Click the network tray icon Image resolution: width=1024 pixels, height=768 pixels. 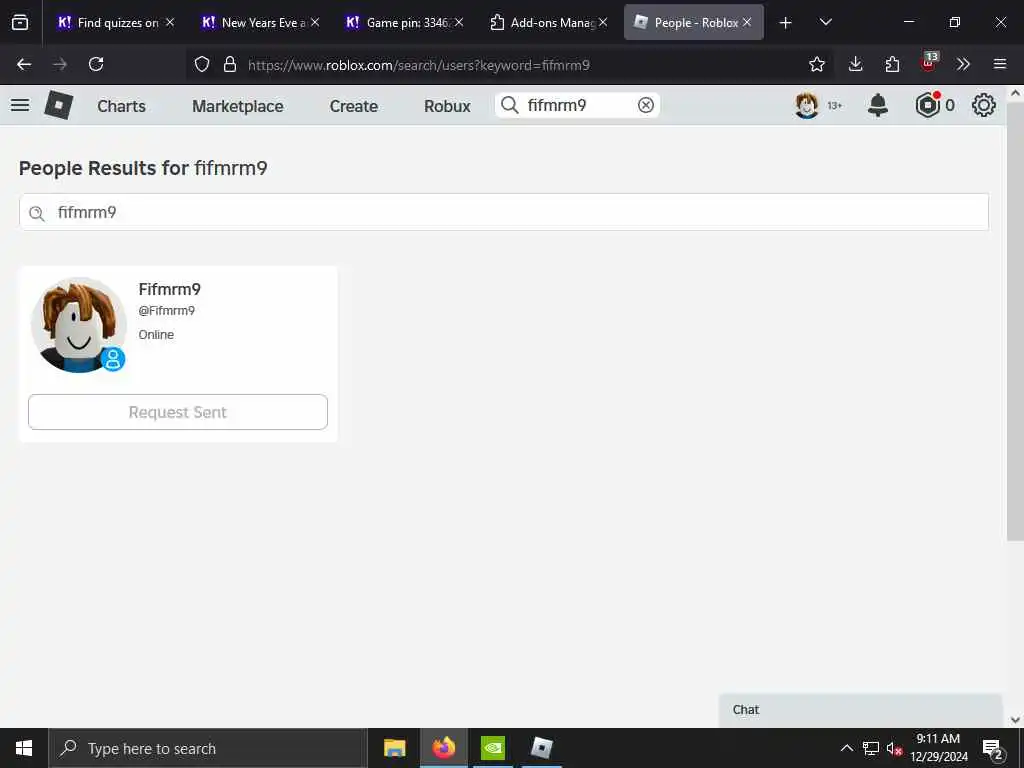(x=871, y=749)
